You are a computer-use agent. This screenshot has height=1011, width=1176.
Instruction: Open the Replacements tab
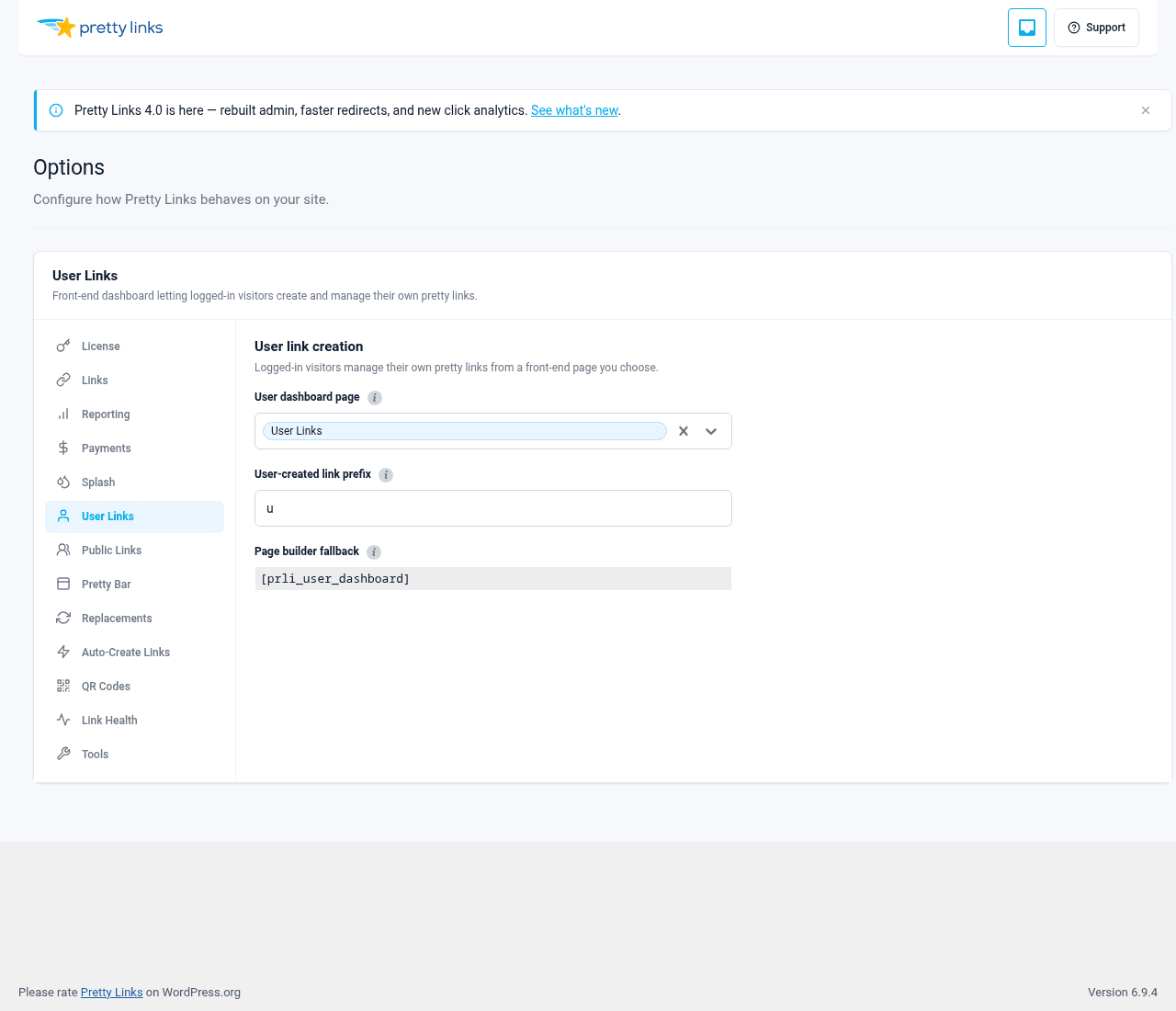point(134,619)
